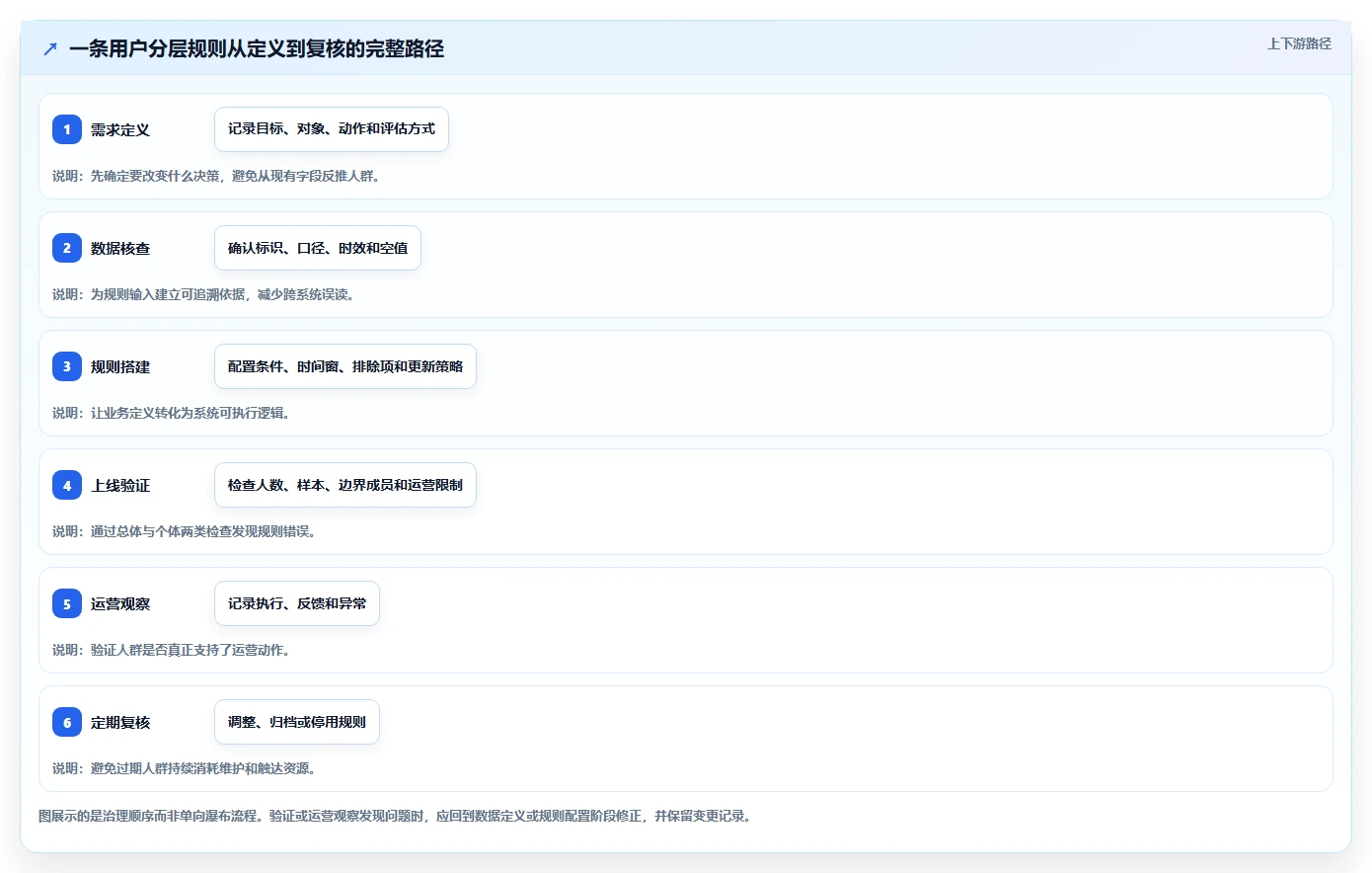
Task: Click the note 避免过期人群持续消耗维护和触达资源
Action: [x=200, y=768]
